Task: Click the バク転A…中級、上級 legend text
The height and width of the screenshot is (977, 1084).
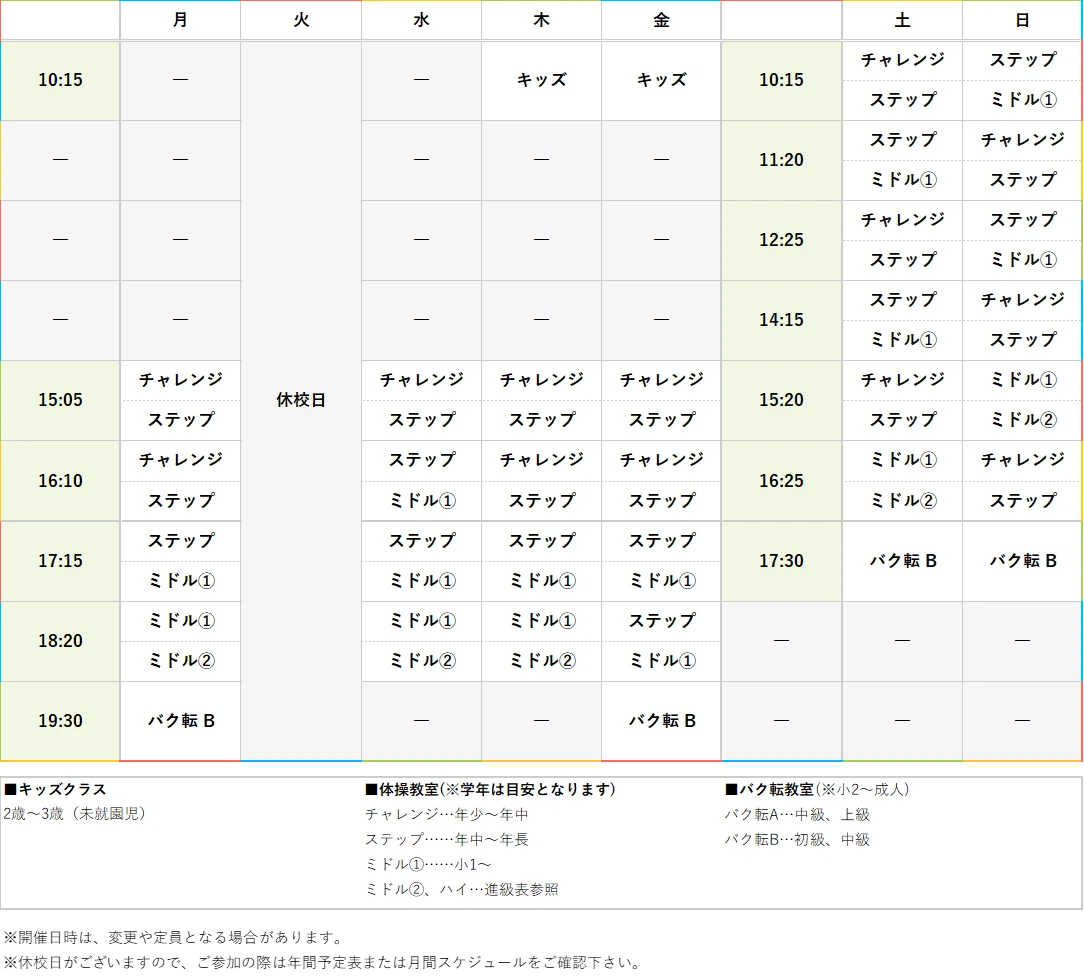Action: pos(795,814)
